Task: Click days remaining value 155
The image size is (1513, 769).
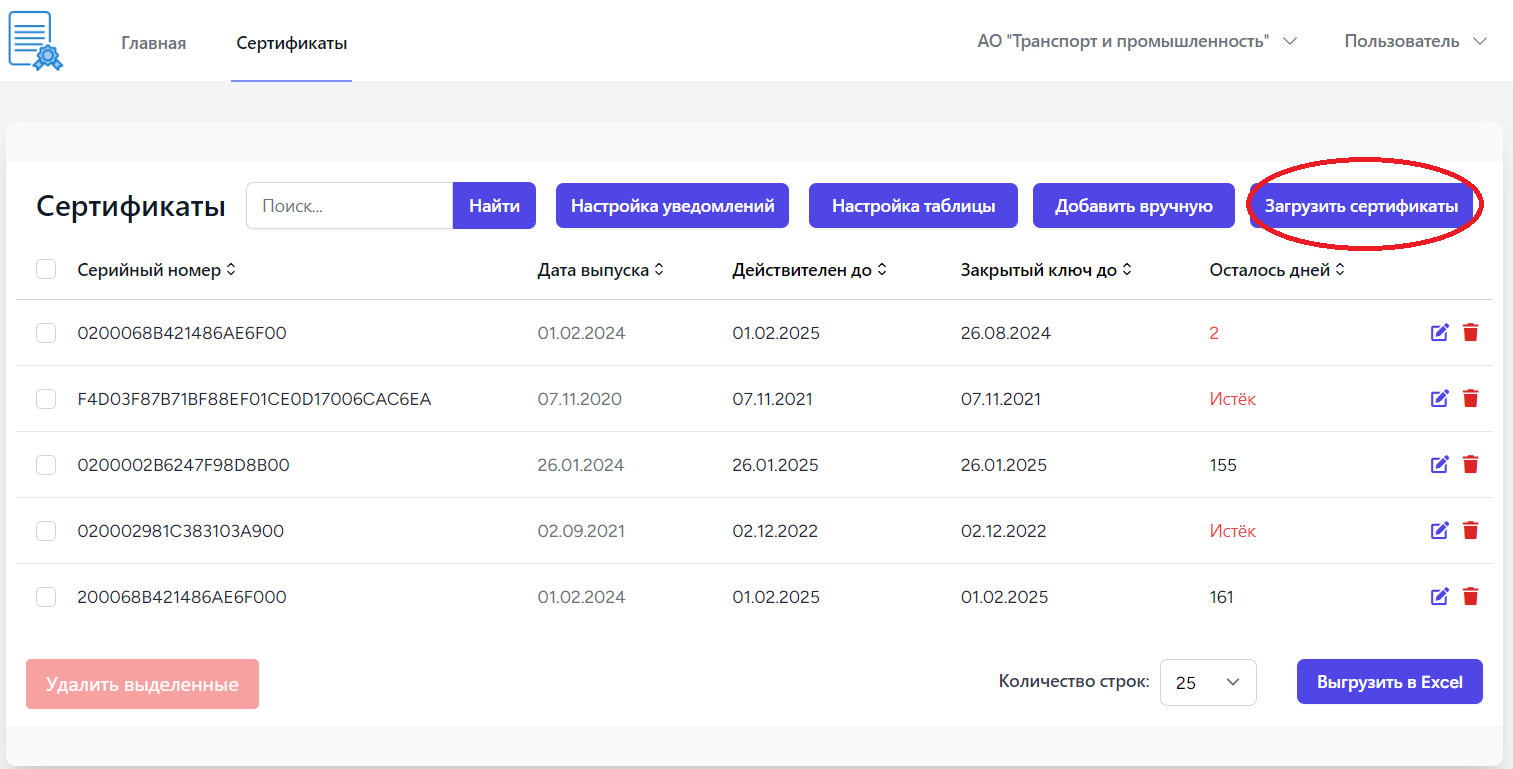Action: tap(1223, 465)
